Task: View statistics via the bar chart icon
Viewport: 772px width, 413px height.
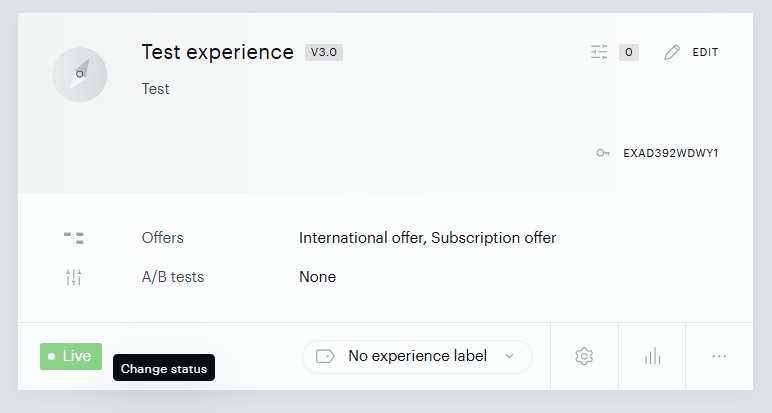Action: [x=652, y=356]
